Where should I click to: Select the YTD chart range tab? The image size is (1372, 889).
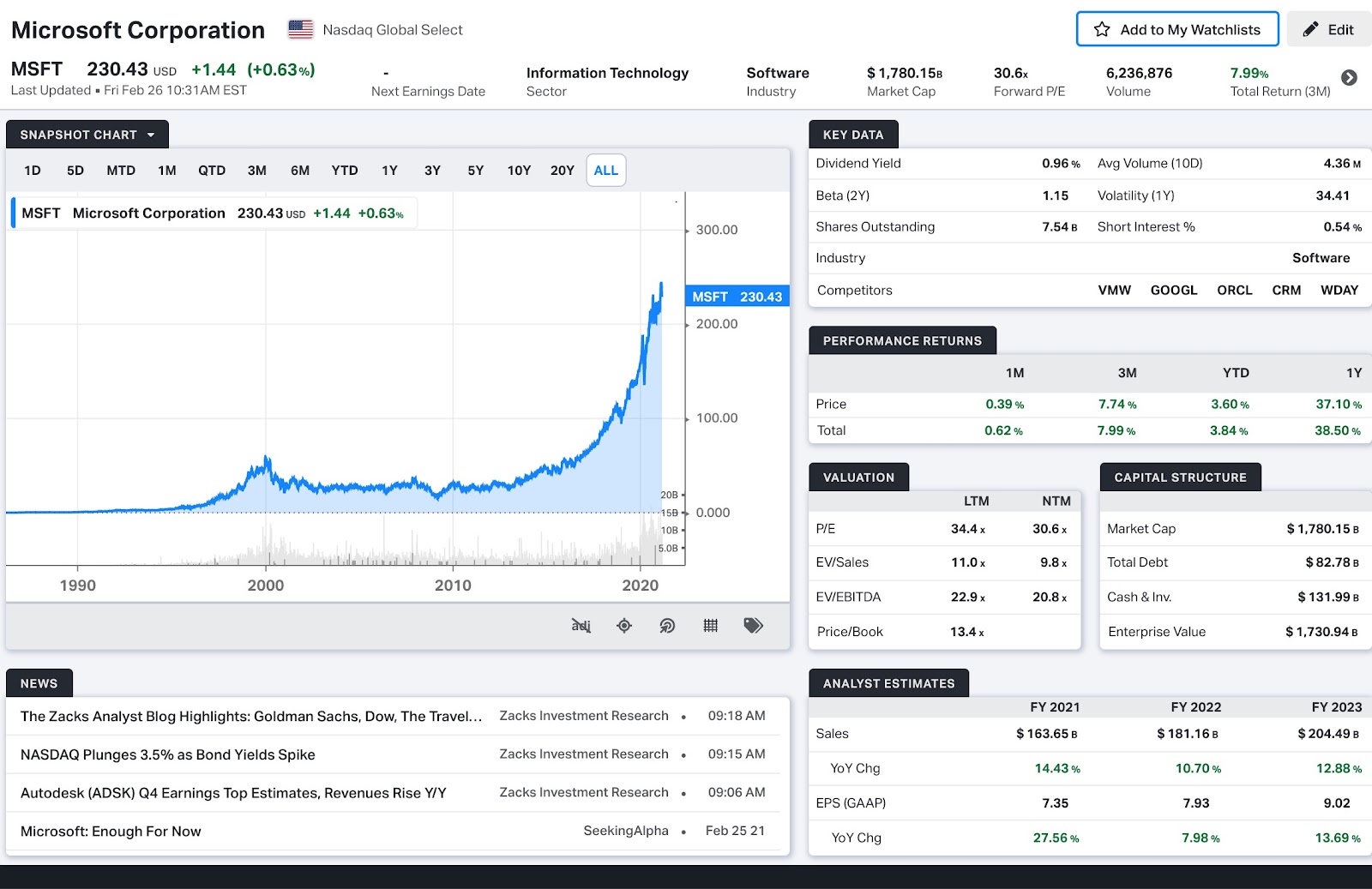coord(345,171)
